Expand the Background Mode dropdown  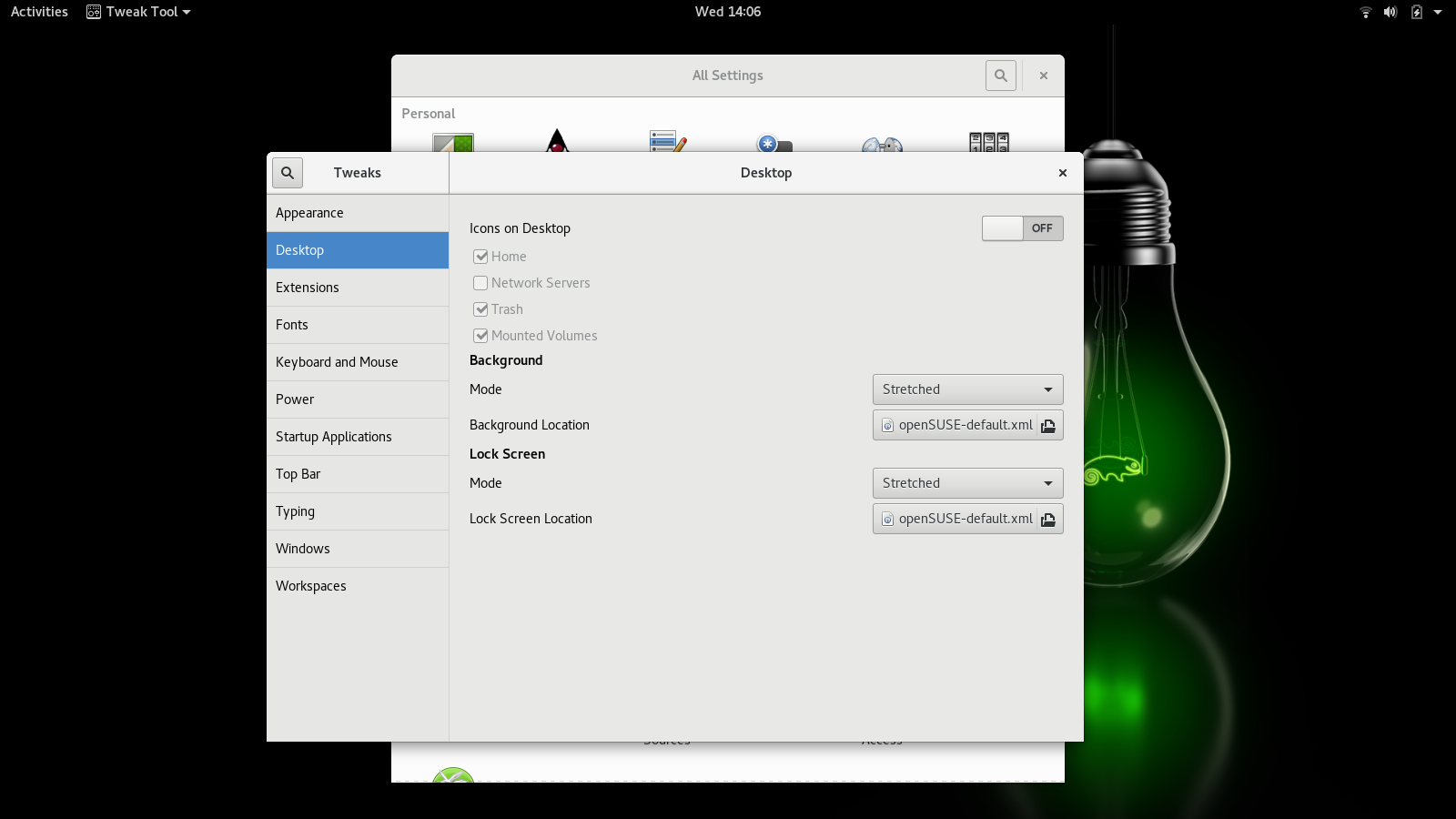(967, 389)
